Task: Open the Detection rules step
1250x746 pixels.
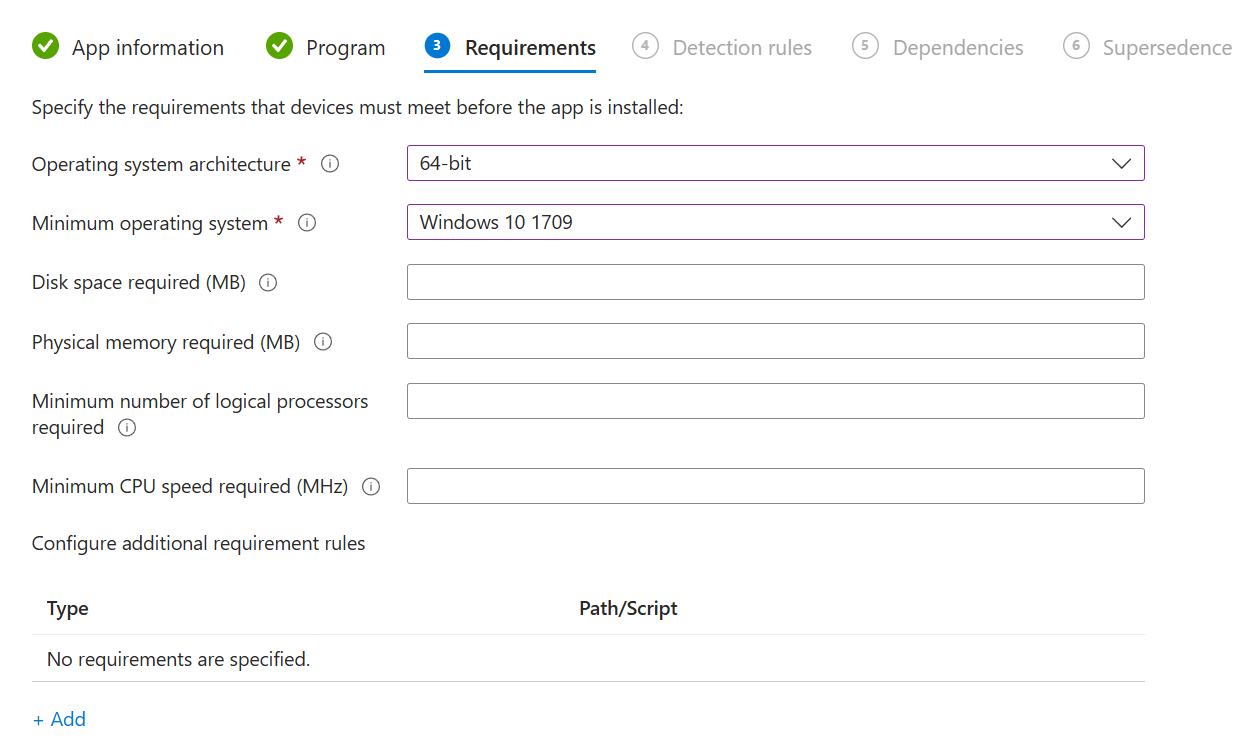Action: pyautogui.click(x=741, y=48)
